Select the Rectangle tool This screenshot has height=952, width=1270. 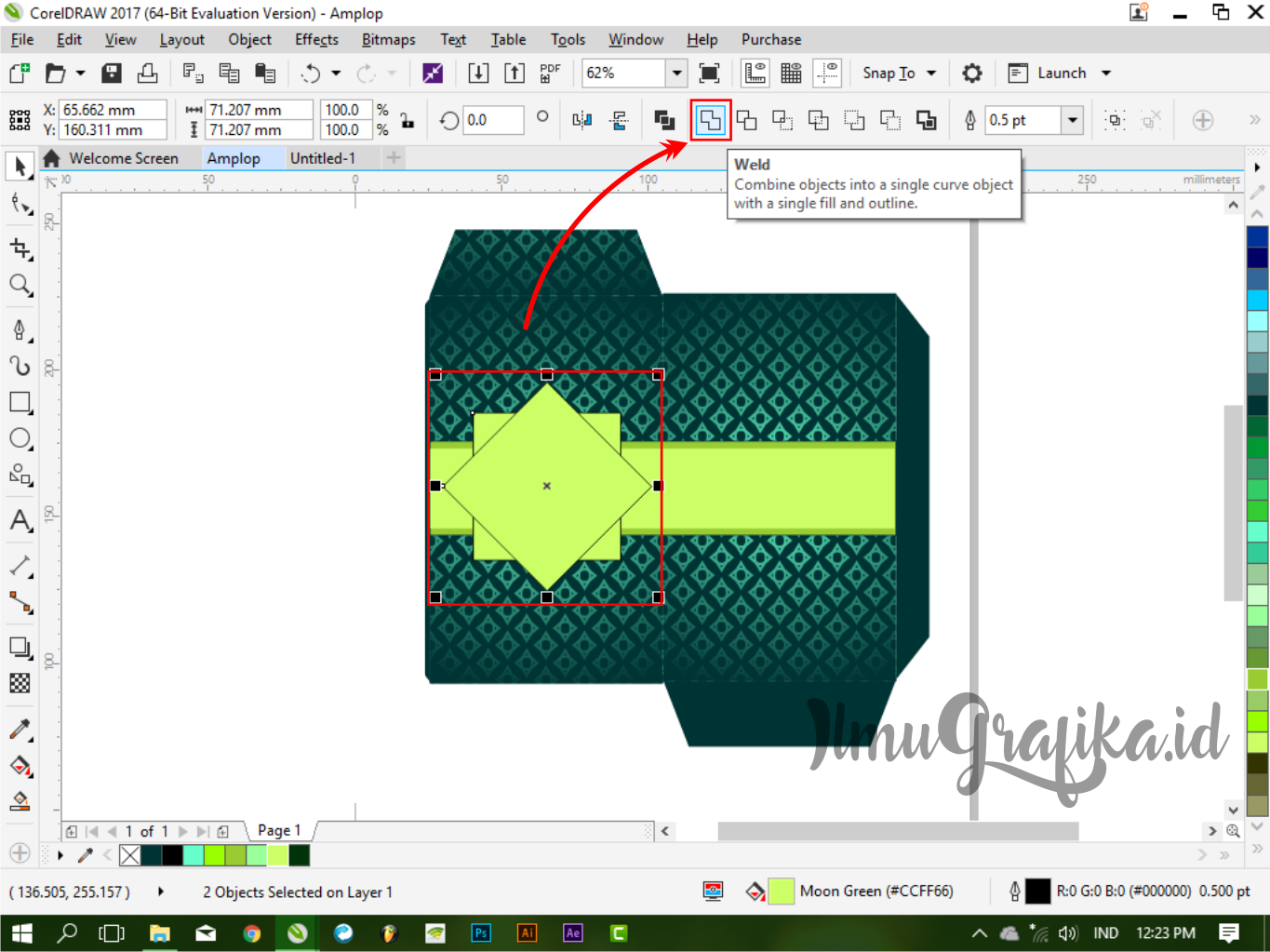point(20,402)
